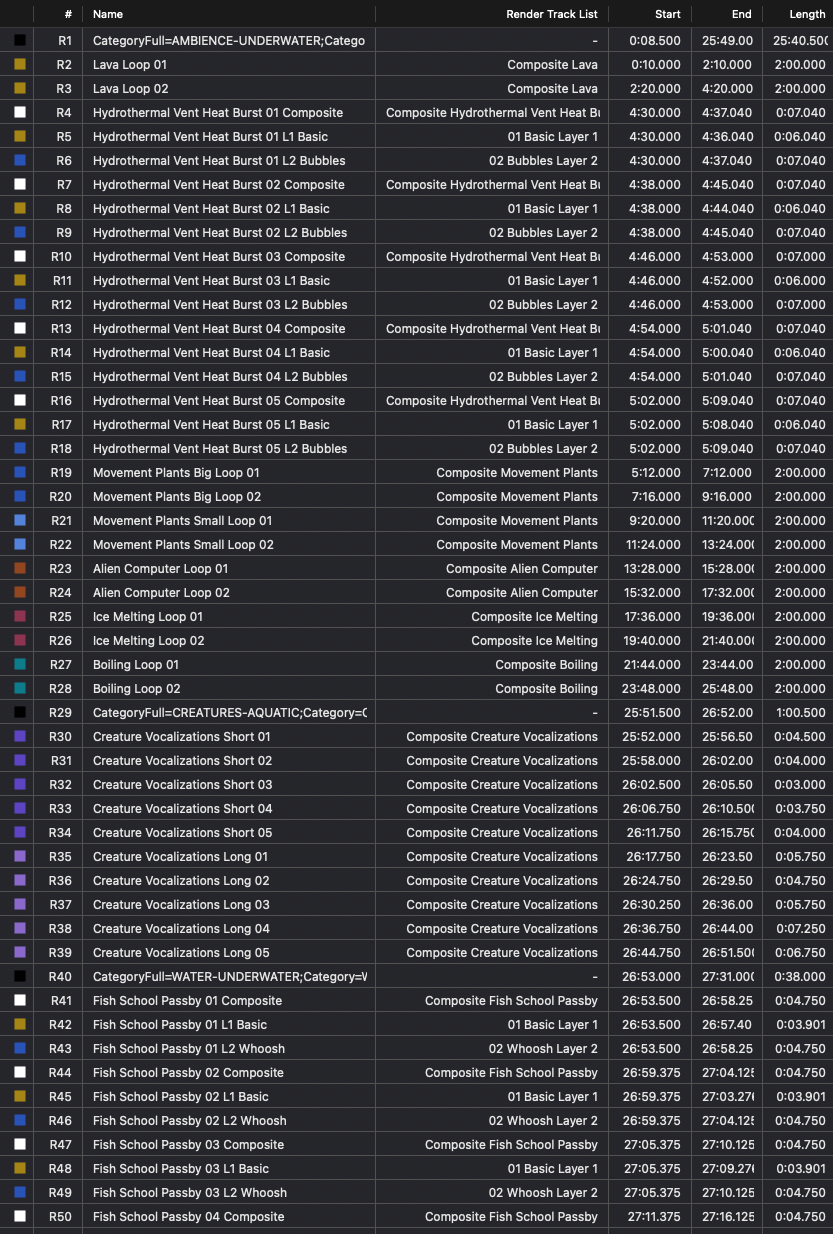Select the white swatch of Fish School Passby 01 Composite
This screenshot has width=833, height=1234.
click(x=20, y=1001)
